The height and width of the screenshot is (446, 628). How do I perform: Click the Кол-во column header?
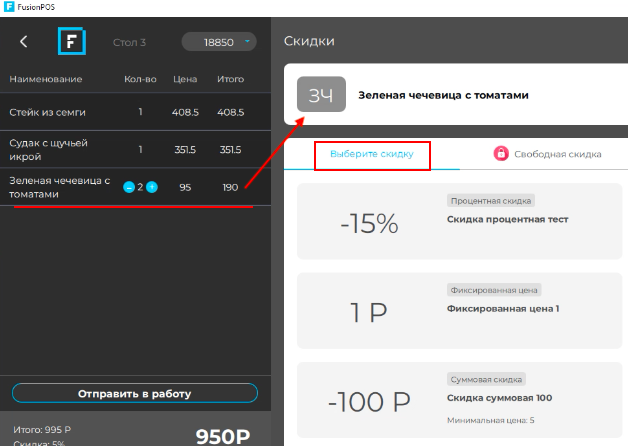[140, 79]
